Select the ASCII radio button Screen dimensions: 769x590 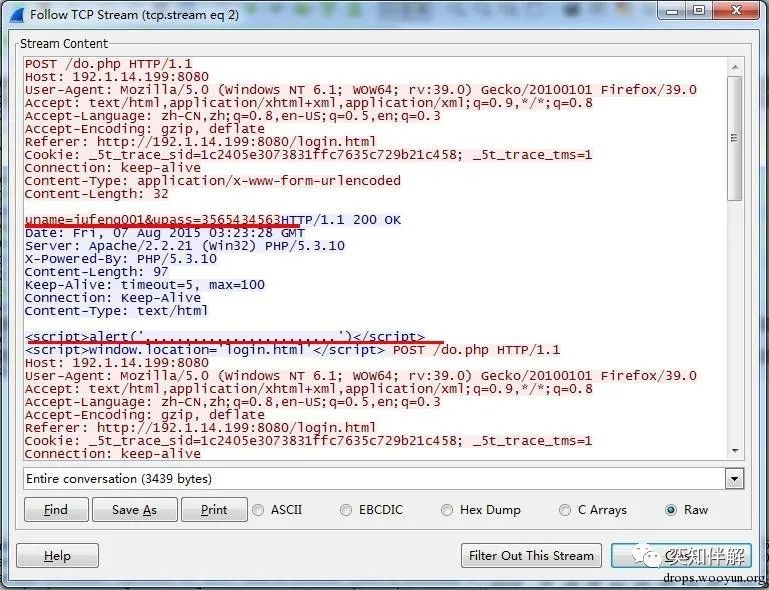tap(258, 510)
